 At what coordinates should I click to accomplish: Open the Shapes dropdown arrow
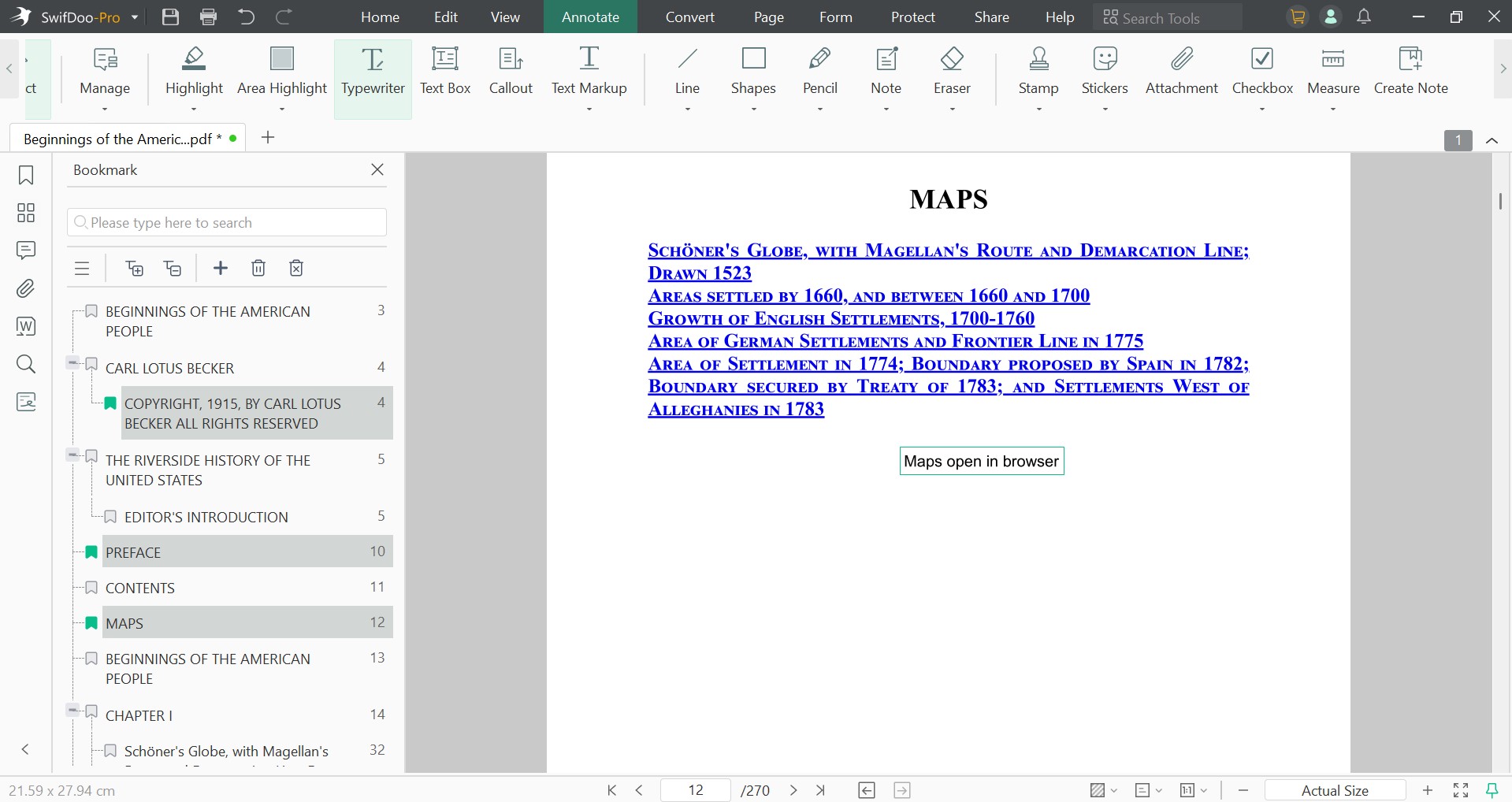(x=753, y=109)
